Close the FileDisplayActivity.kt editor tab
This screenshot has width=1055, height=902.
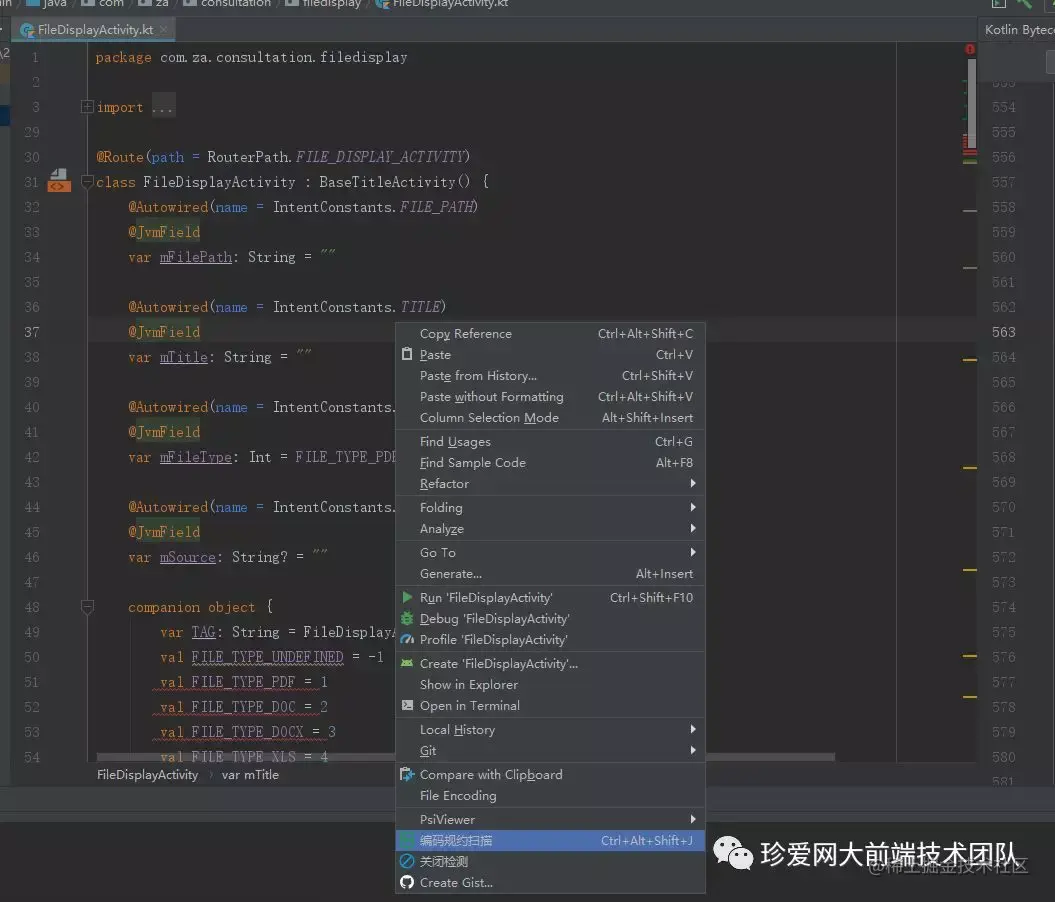[x=163, y=30]
